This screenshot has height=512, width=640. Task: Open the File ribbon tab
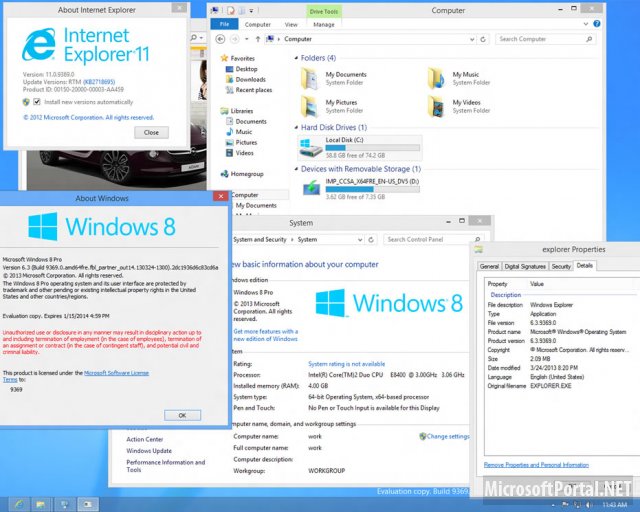[x=224, y=24]
